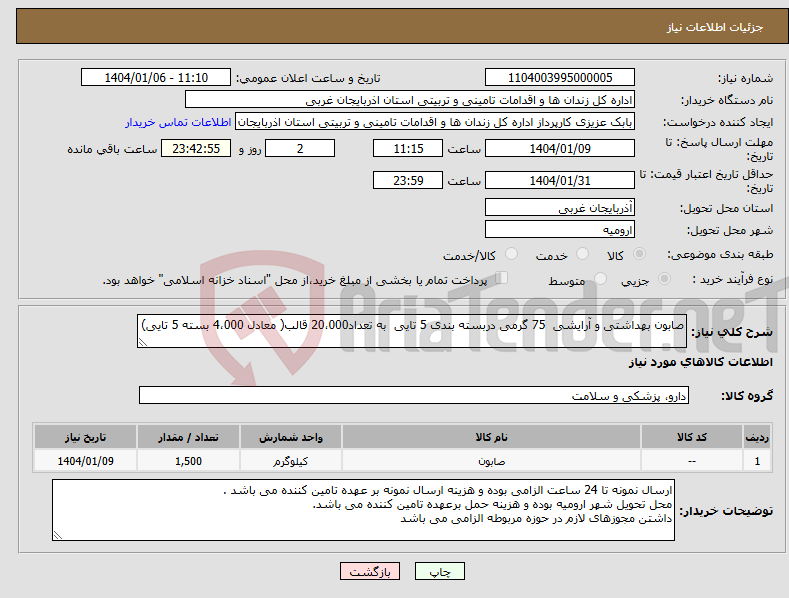Click the نوع فرآیند خرید label
The height and width of the screenshot is (598, 789).
[733, 279]
